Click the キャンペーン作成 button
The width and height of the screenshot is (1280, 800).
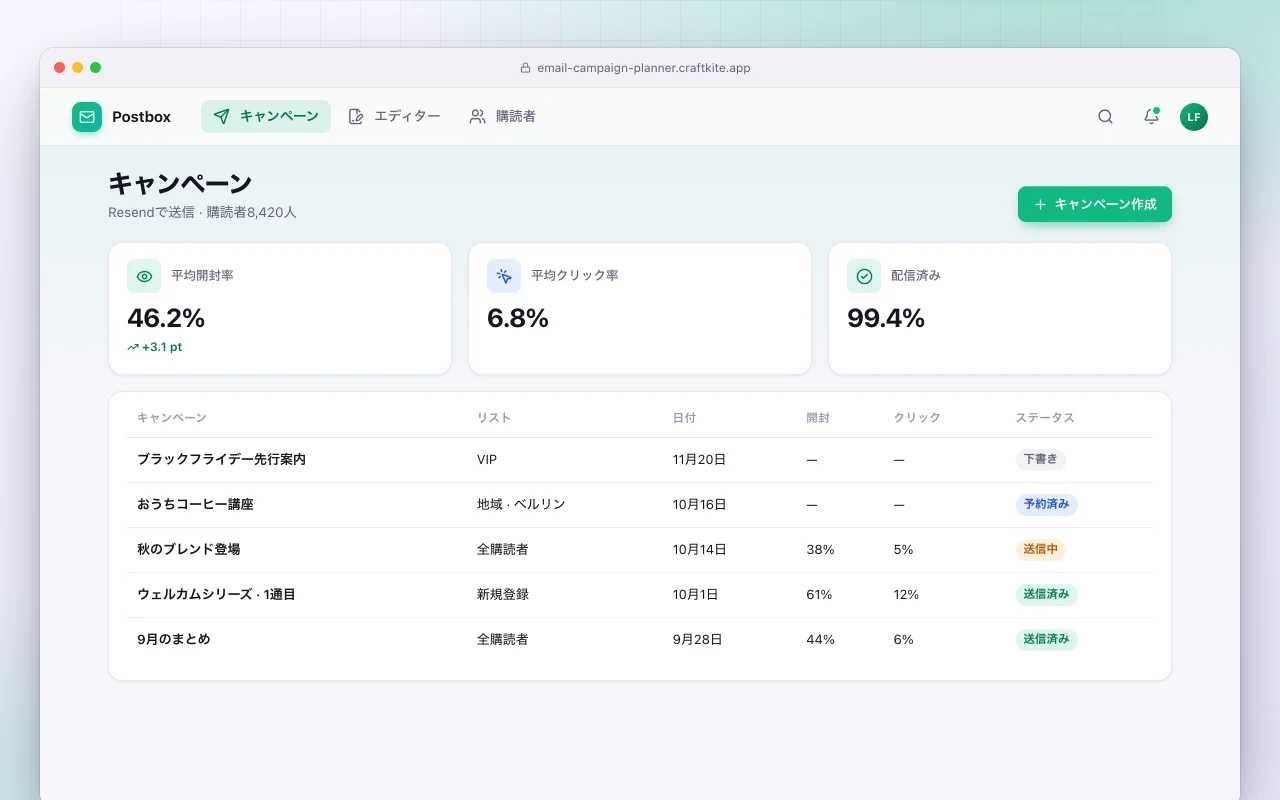(x=1095, y=204)
